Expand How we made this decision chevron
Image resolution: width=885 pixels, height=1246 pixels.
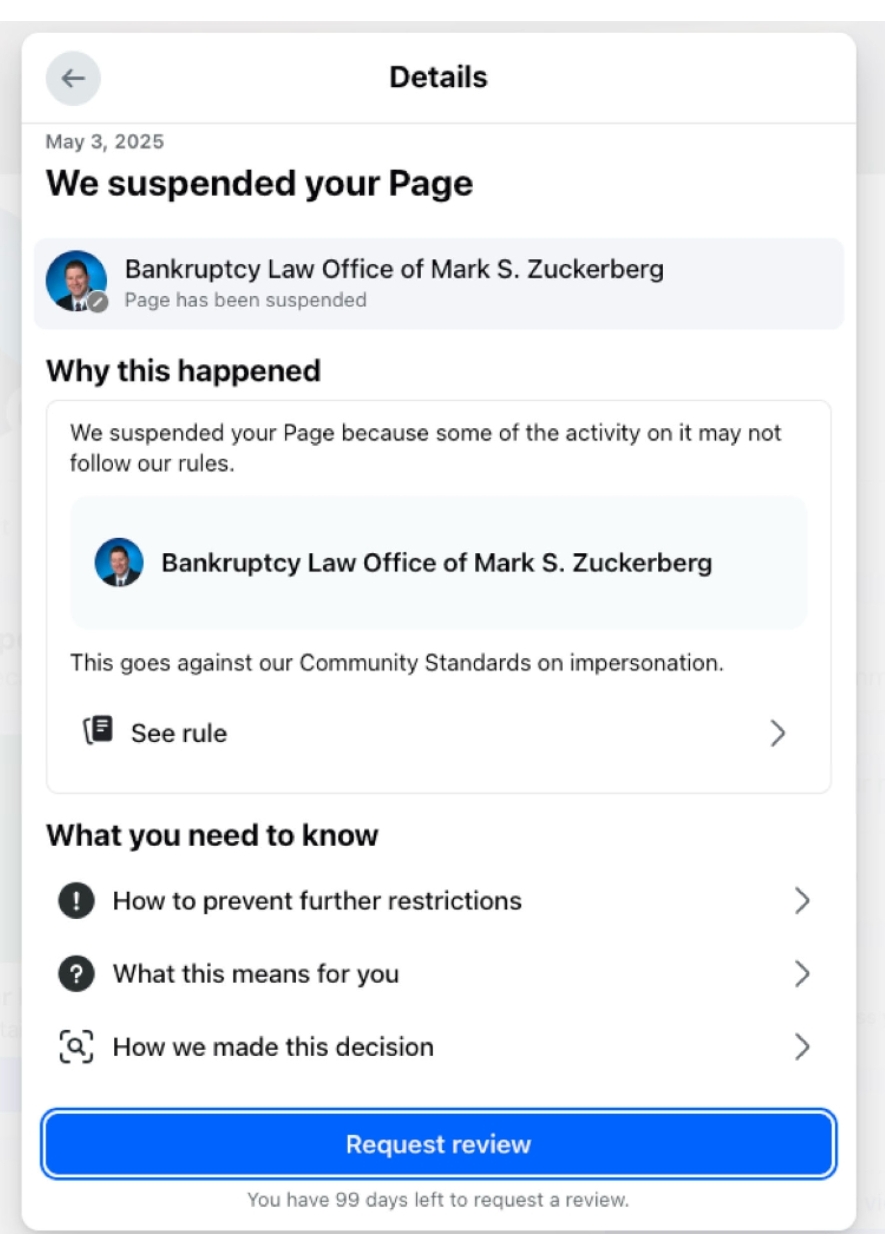pyautogui.click(x=801, y=1047)
